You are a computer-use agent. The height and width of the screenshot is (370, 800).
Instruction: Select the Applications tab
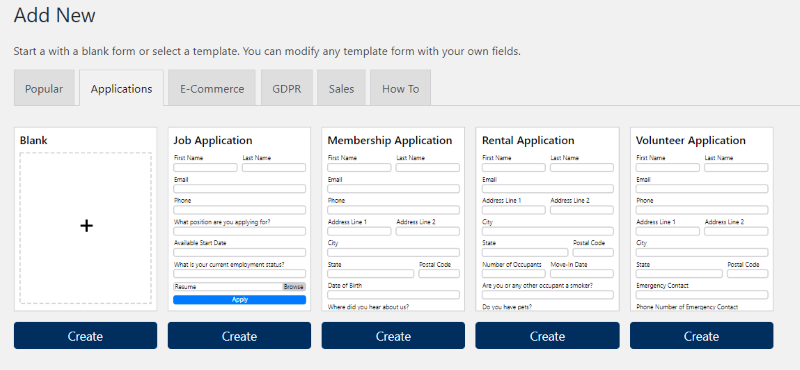click(121, 88)
